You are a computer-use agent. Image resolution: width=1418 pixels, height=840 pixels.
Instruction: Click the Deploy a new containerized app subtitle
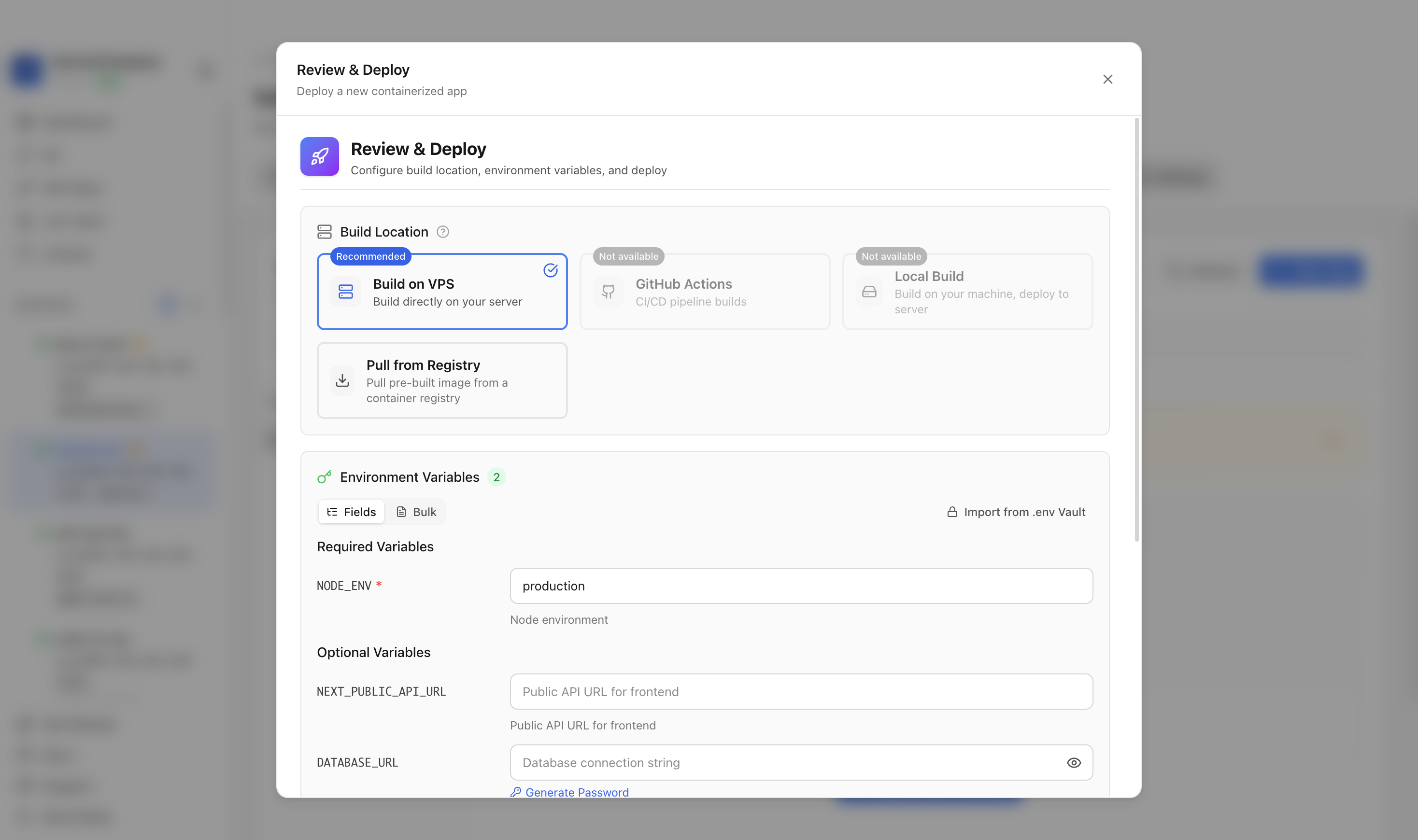[382, 91]
